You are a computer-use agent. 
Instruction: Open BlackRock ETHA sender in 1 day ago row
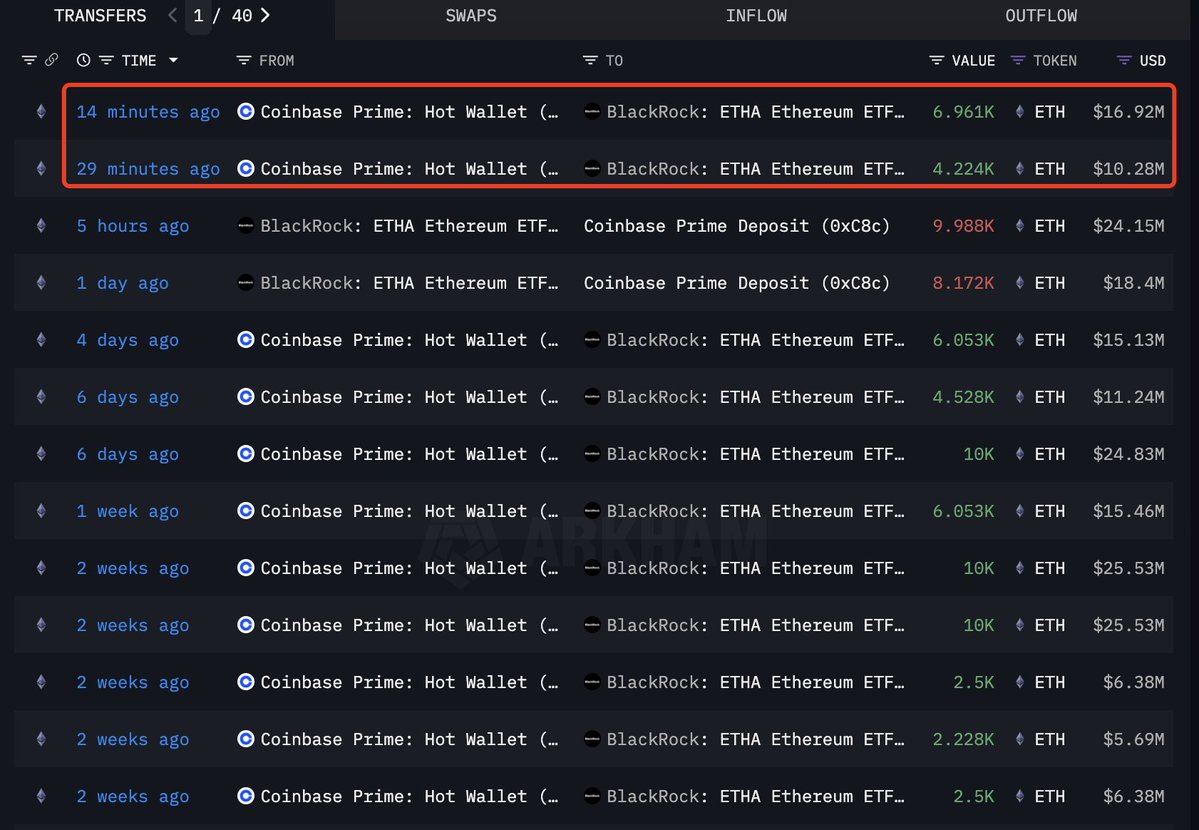(x=409, y=283)
